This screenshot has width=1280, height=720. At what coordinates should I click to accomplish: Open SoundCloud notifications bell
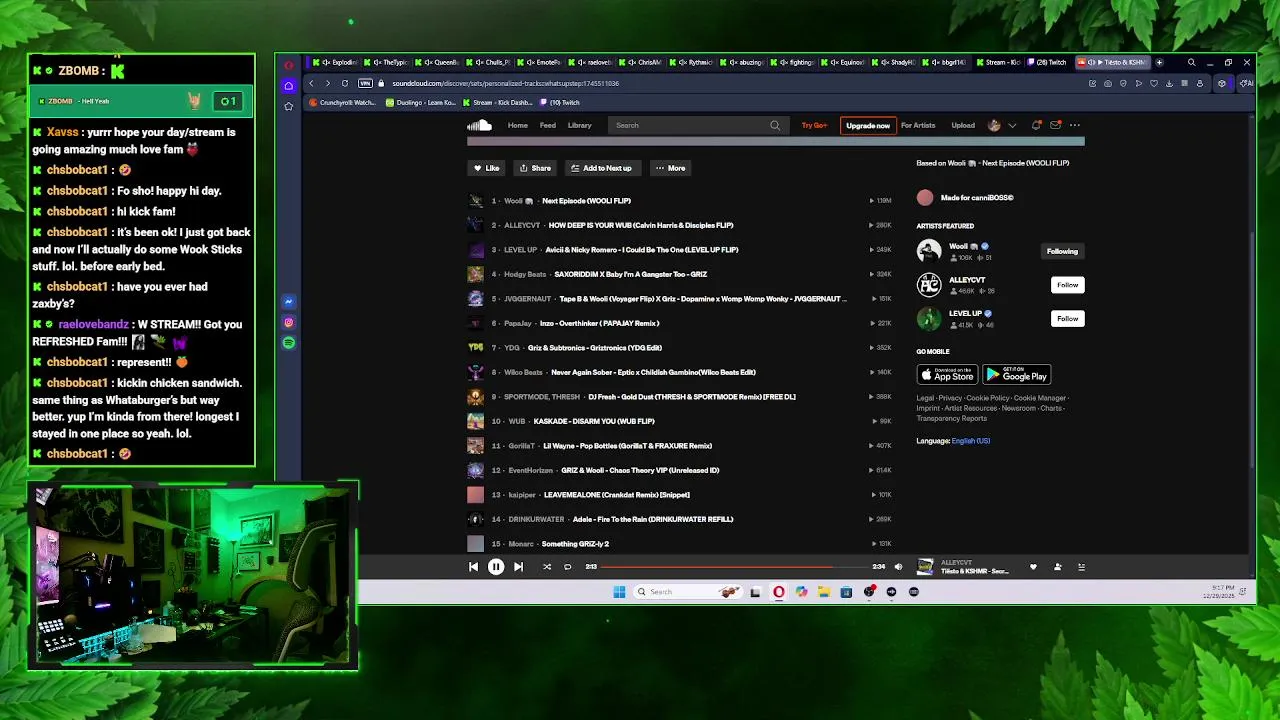(1036, 125)
